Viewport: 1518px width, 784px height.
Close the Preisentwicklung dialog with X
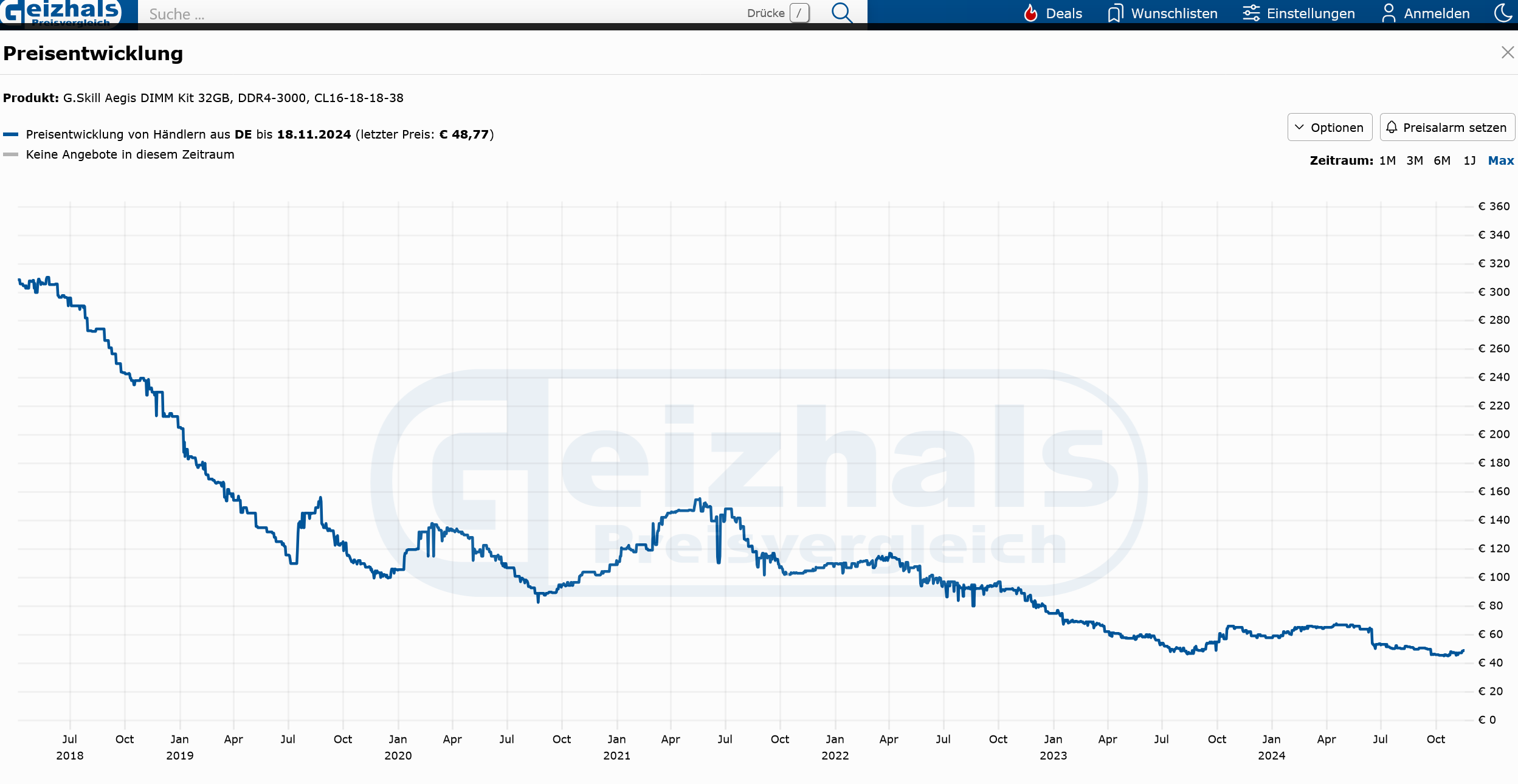click(x=1507, y=53)
